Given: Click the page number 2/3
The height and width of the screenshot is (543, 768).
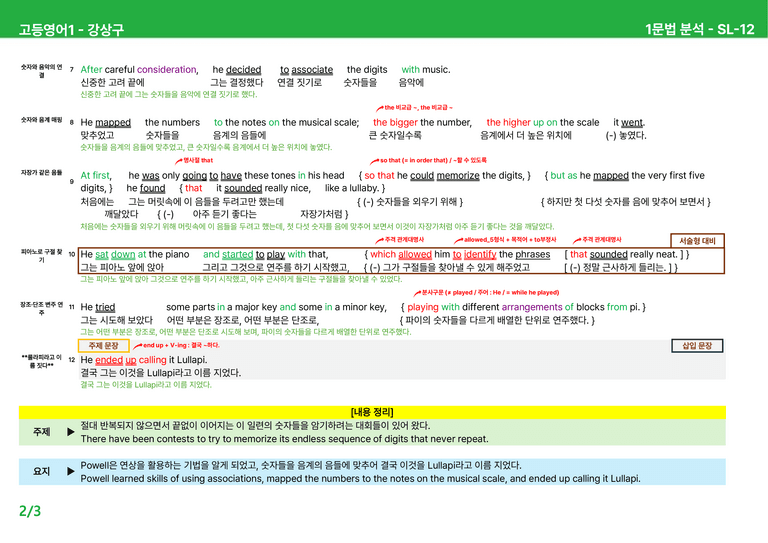Looking at the screenshot, I should point(30,511).
